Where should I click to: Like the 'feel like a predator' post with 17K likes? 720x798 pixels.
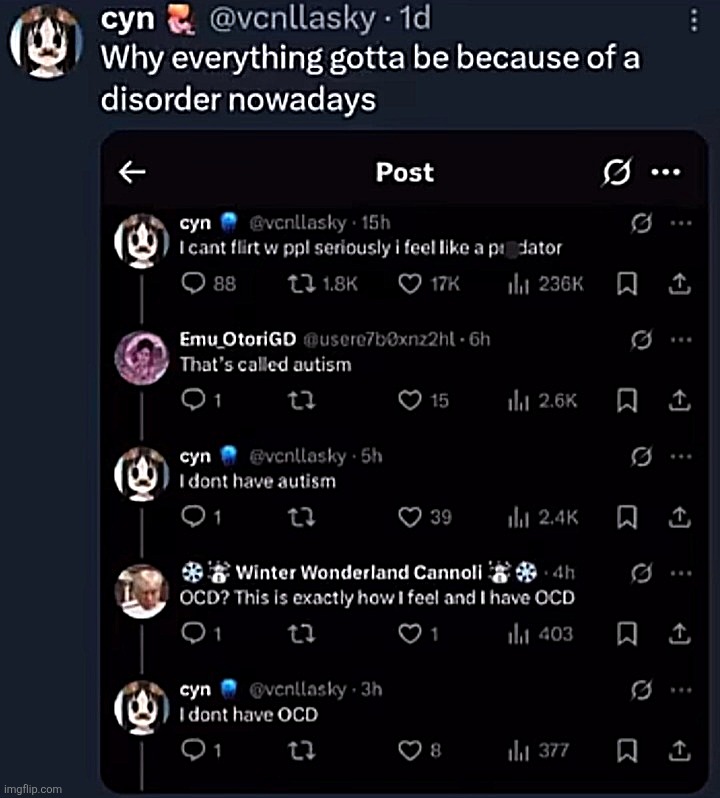408,284
